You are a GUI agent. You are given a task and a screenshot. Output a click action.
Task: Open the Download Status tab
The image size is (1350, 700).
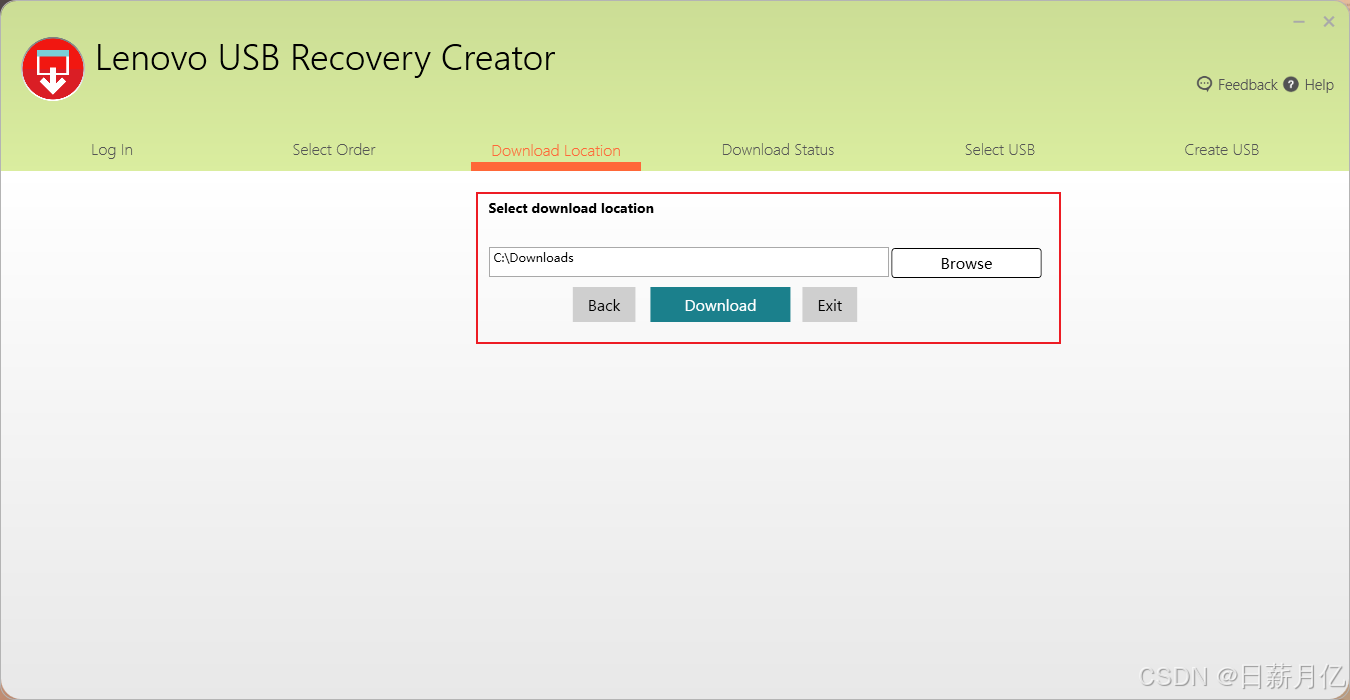778,150
